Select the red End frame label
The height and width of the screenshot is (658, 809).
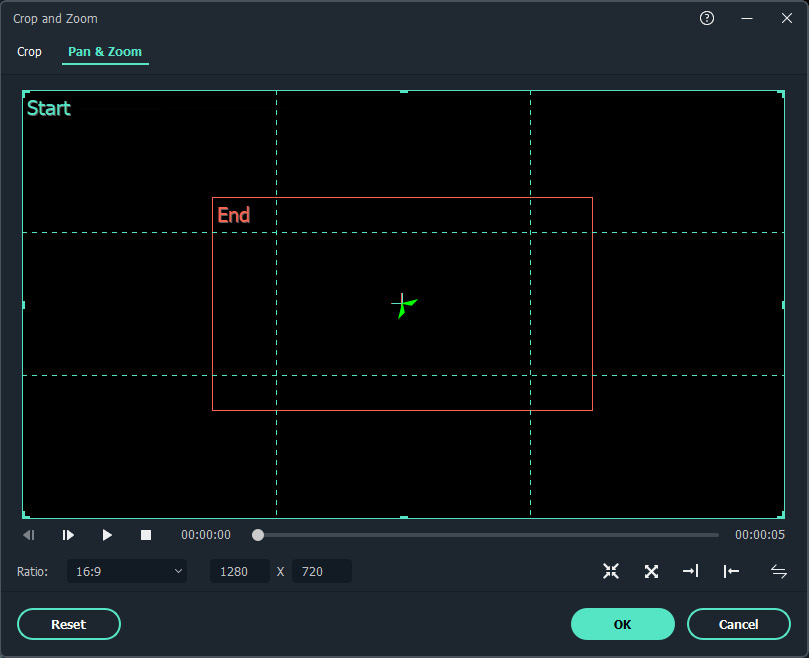[234, 215]
